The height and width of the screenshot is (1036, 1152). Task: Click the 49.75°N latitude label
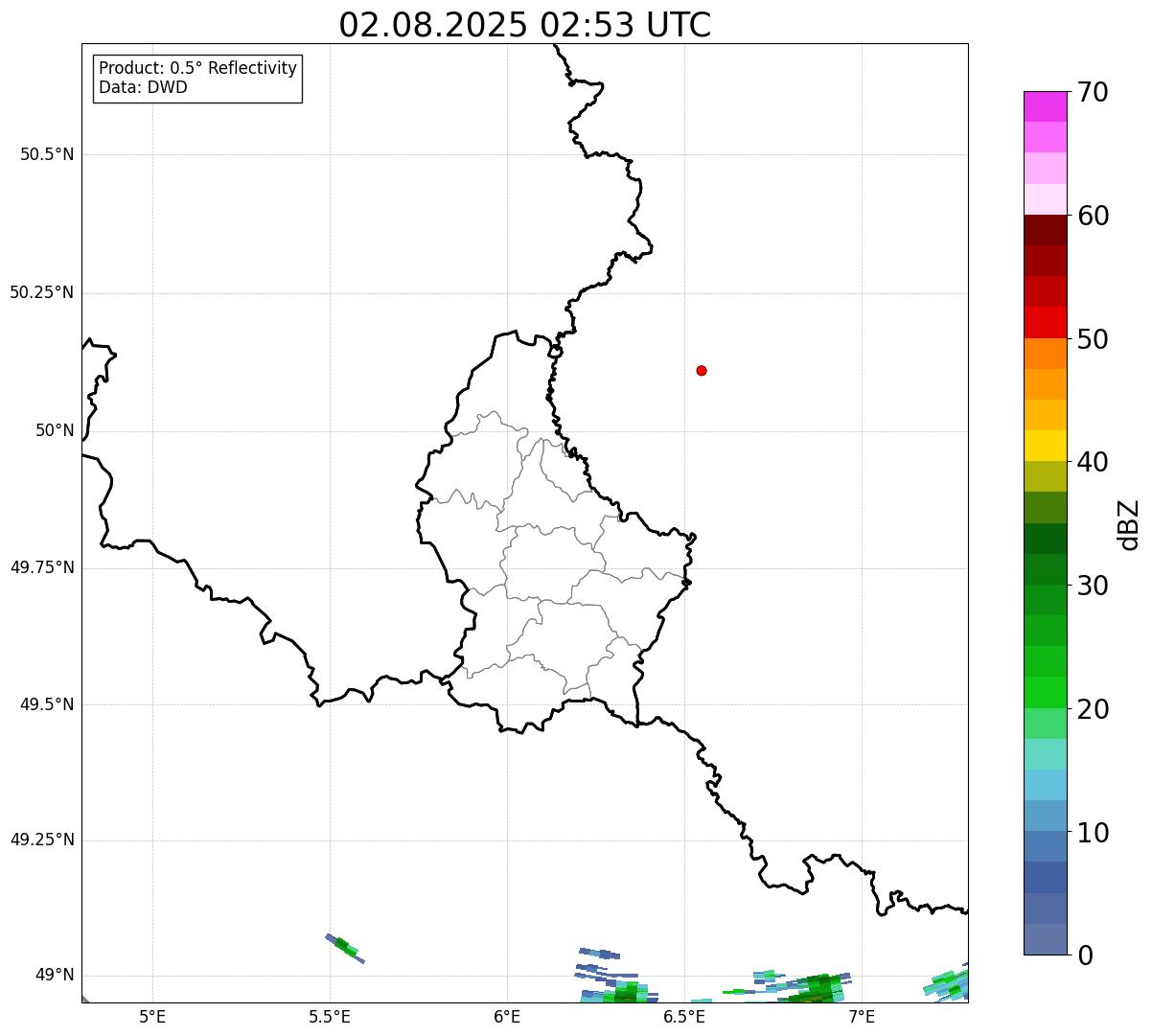click(x=42, y=567)
